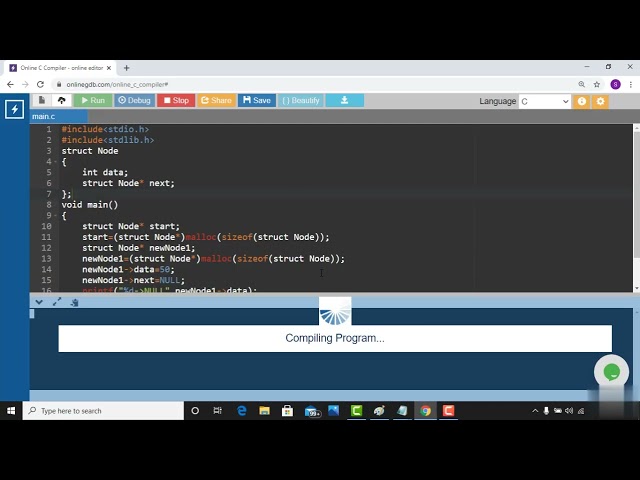Click line 5 int data;

[x=105, y=172]
